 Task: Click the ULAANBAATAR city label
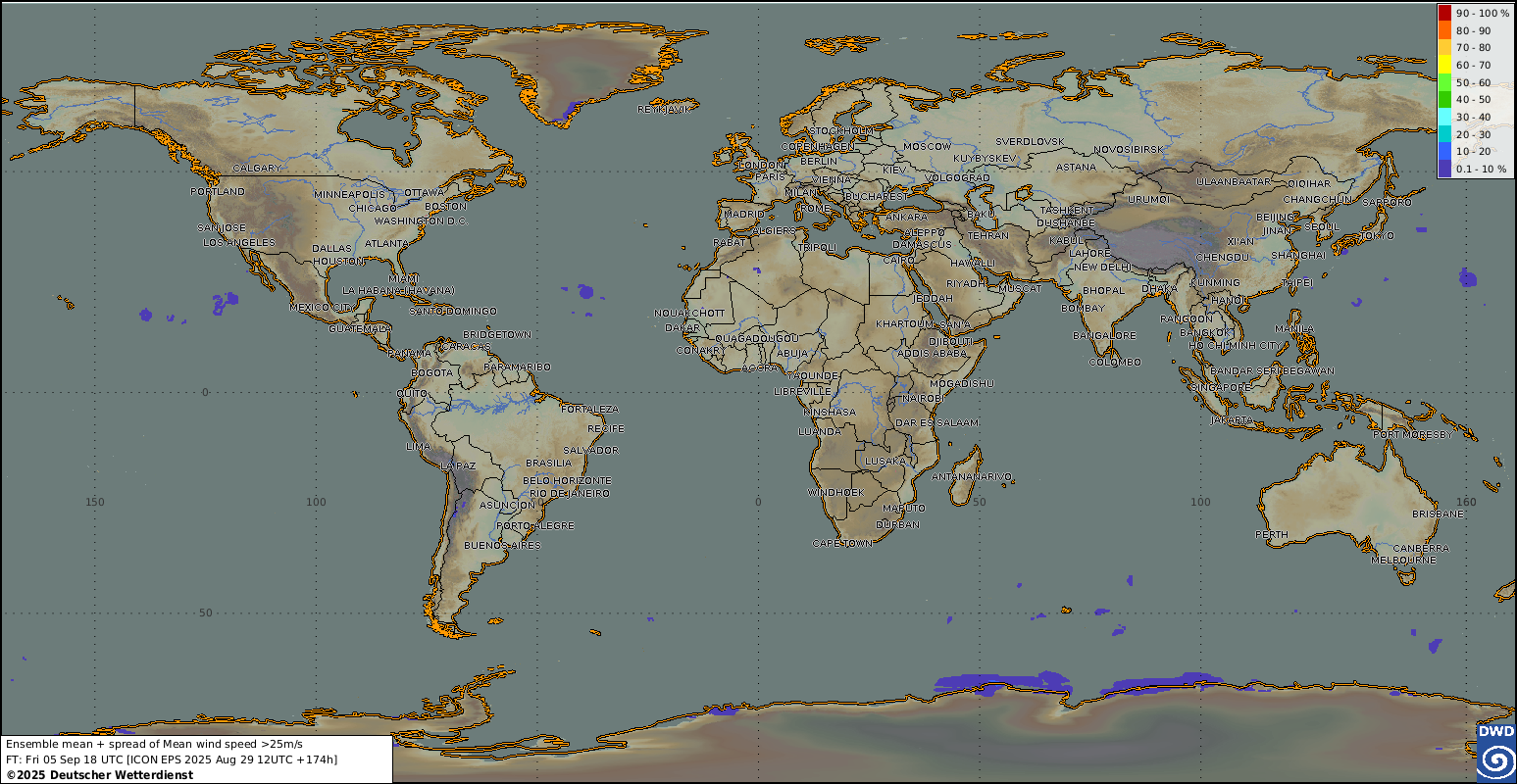[x=1234, y=181]
